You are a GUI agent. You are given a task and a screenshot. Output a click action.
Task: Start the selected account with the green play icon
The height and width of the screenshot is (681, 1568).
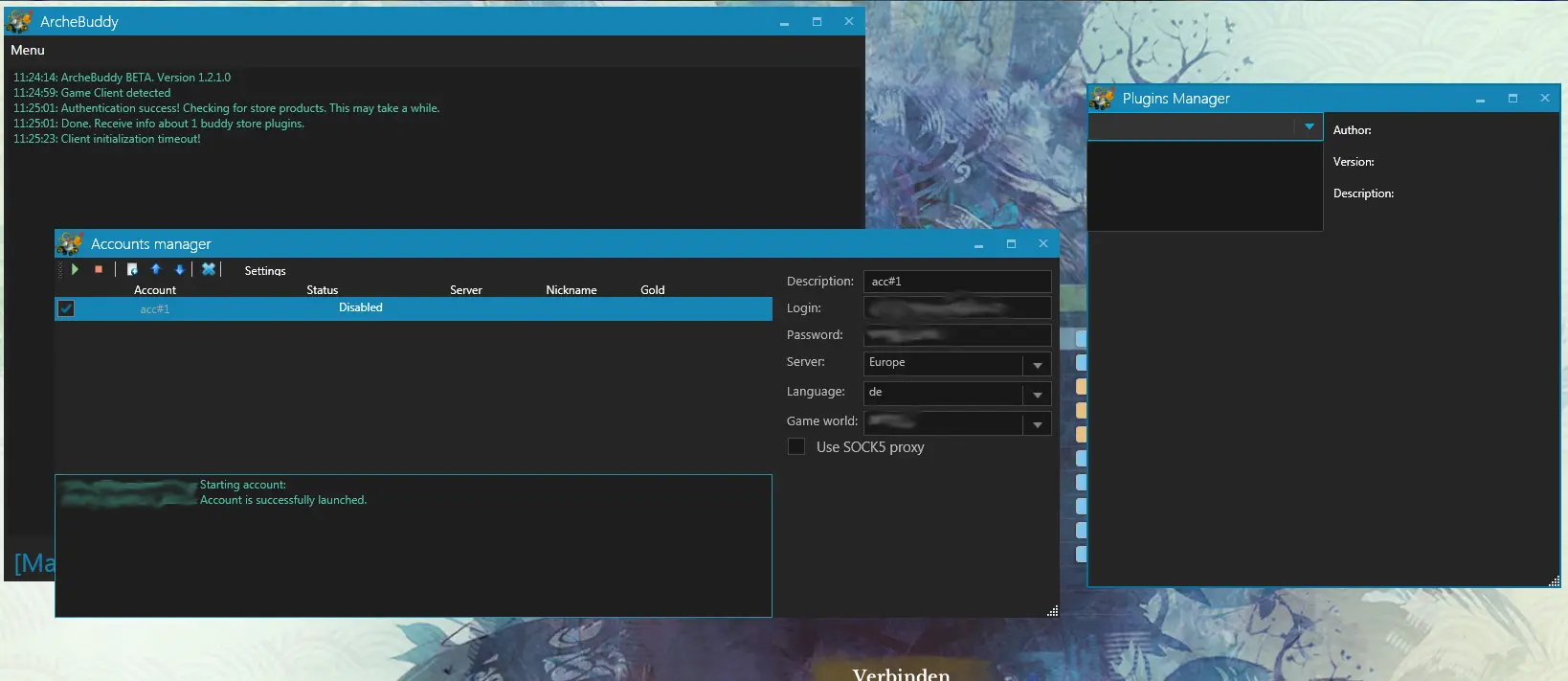[x=75, y=270]
